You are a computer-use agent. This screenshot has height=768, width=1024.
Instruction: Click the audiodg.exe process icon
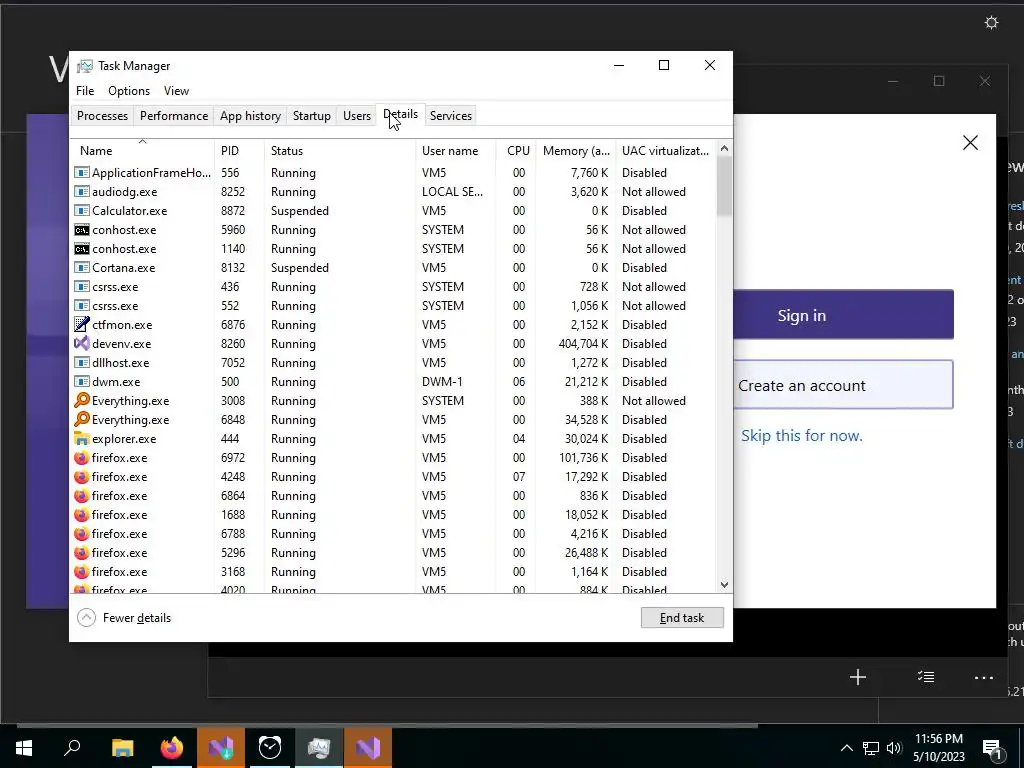point(82,192)
